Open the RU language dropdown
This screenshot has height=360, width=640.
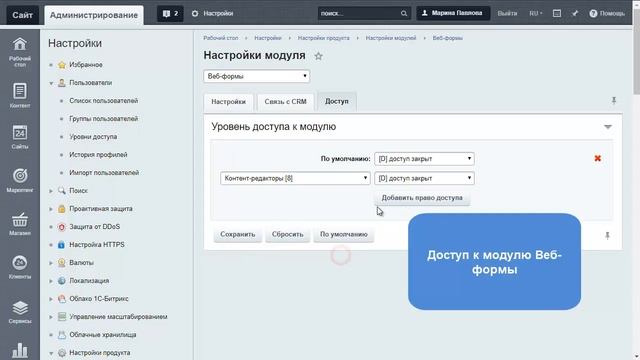(536, 13)
